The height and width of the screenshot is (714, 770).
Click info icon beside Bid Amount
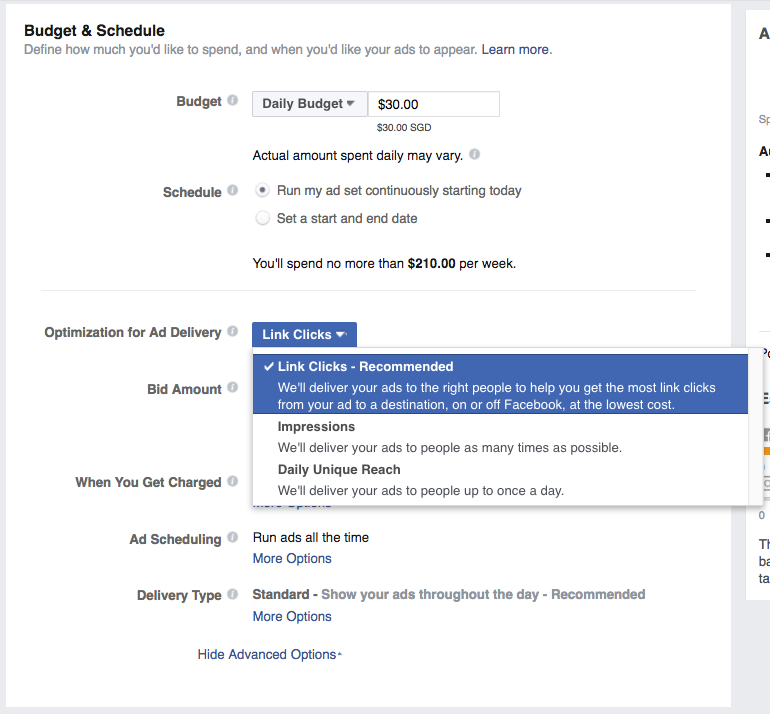coord(233,389)
